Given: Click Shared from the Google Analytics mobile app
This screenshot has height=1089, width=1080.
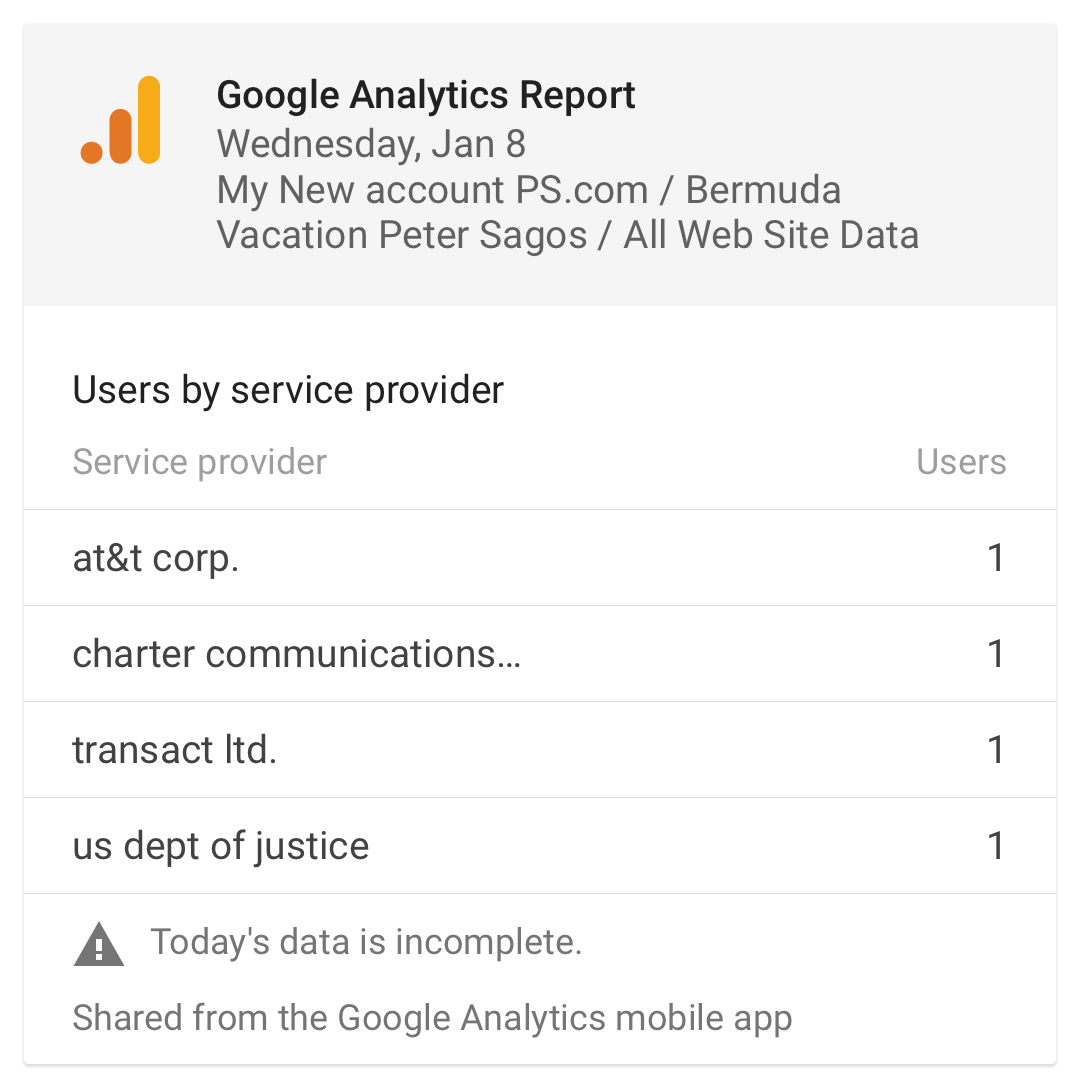Looking at the screenshot, I should (432, 1019).
